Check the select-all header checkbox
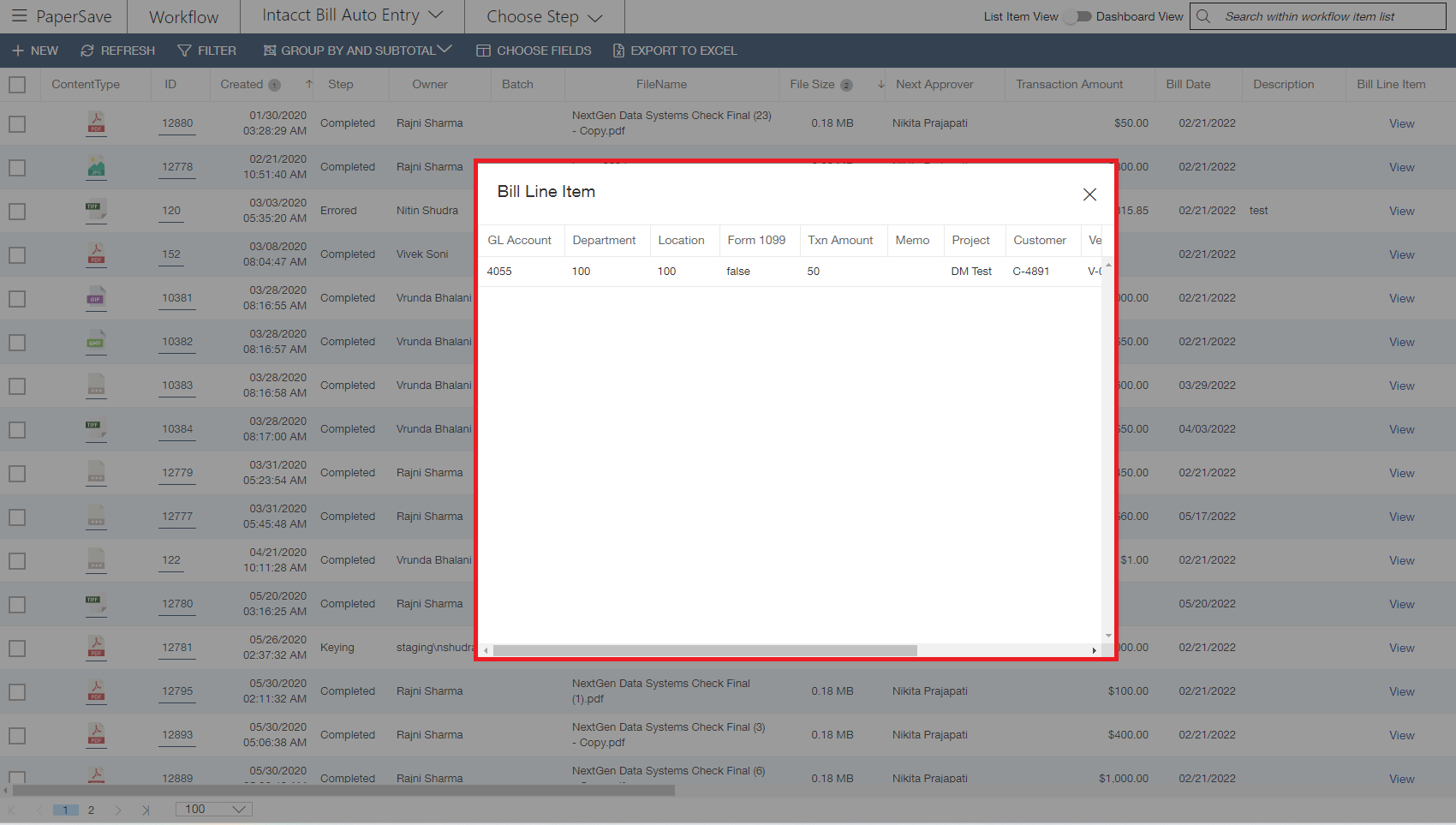 pos(17,85)
